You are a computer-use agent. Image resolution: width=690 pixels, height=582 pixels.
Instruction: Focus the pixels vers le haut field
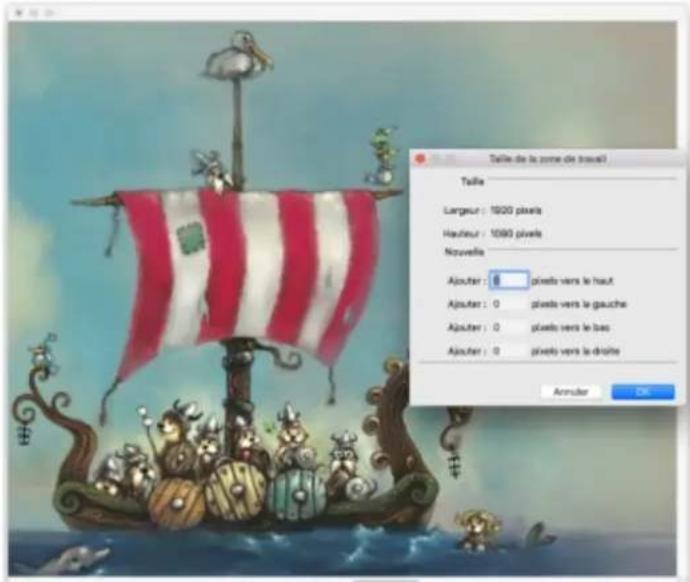[509, 280]
